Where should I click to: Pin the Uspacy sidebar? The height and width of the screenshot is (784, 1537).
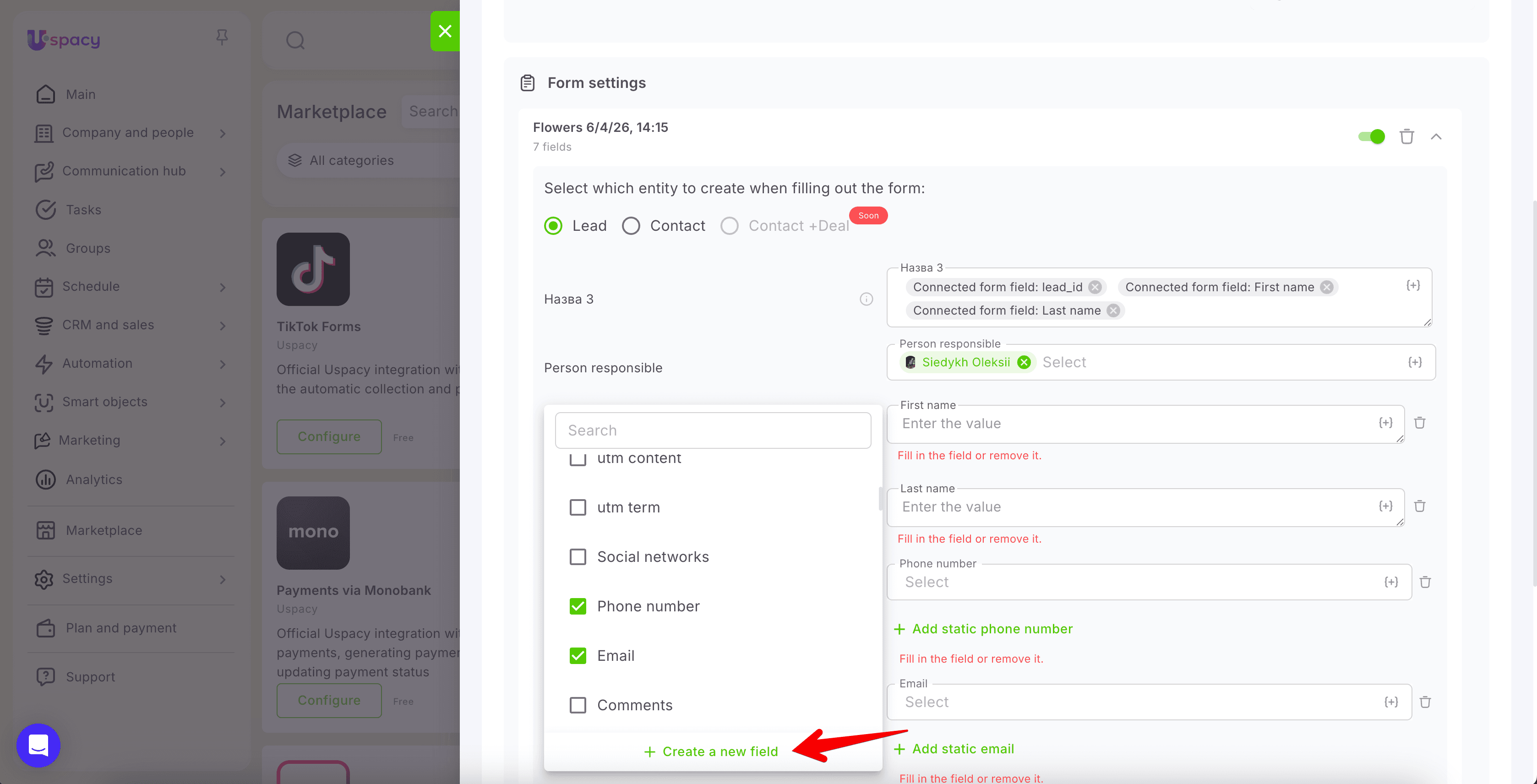tap(222, 38)
